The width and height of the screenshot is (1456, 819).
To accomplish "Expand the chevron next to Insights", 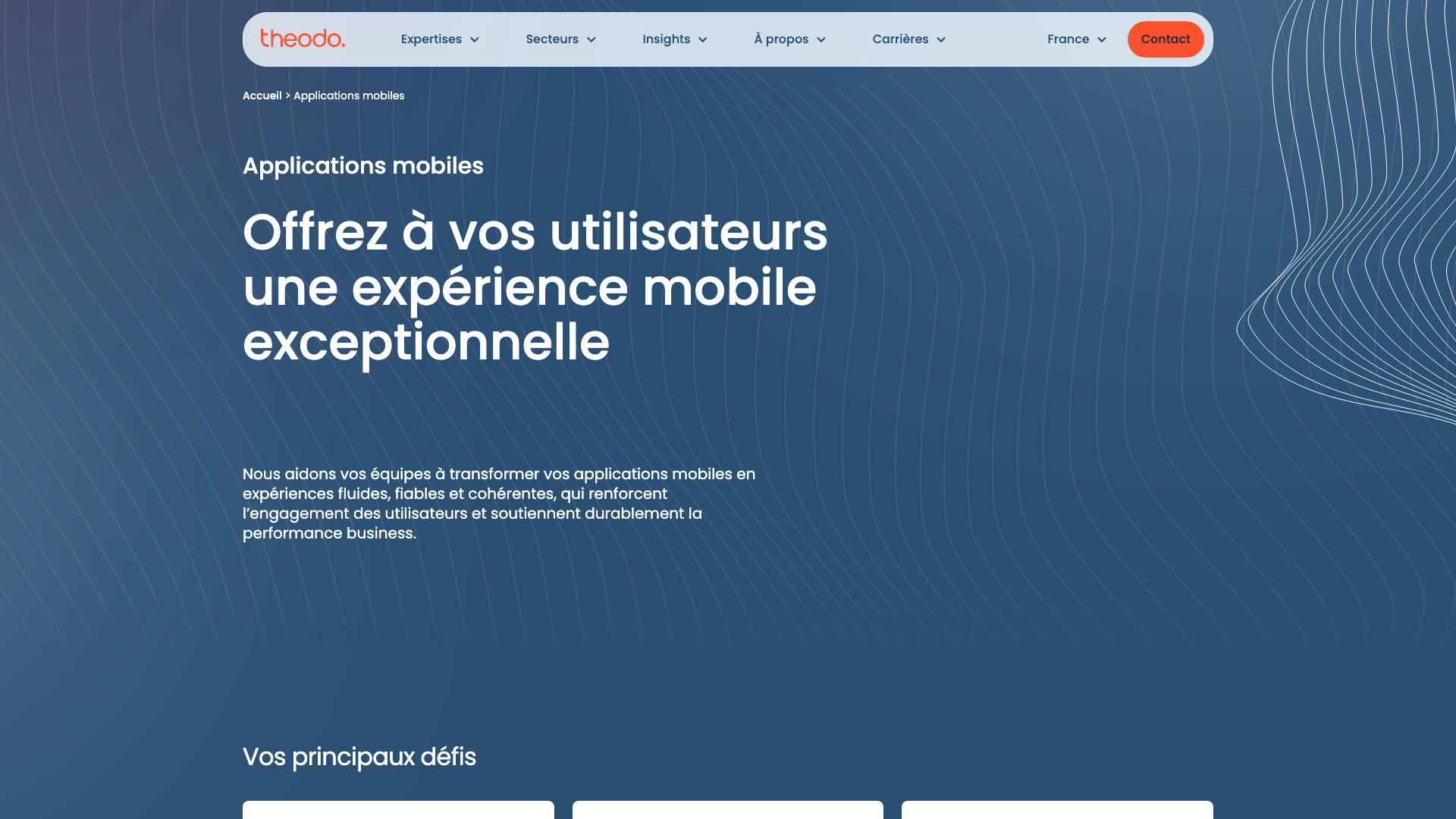I will coord(703,40).
